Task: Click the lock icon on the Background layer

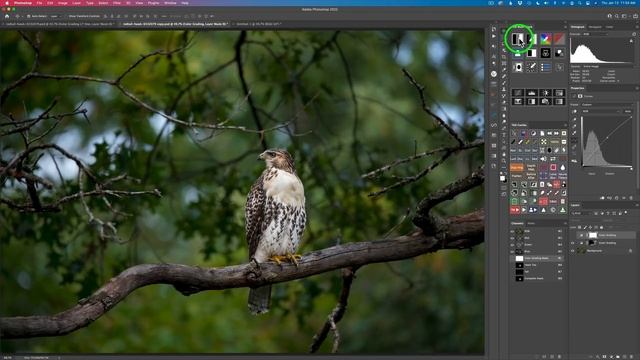Action: (x=630, y=251)
